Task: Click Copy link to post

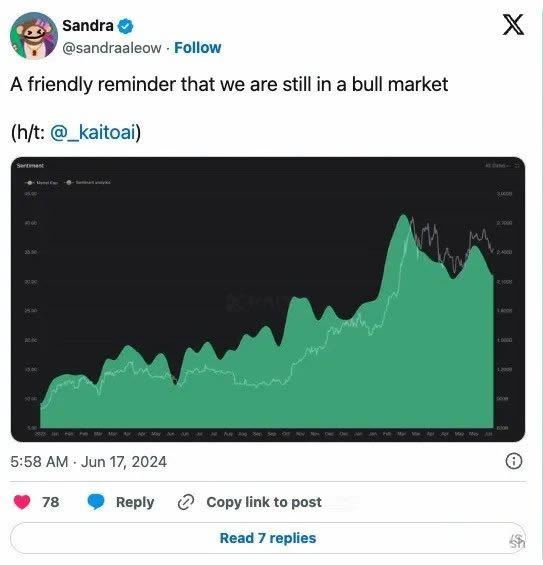Action: pos(264,502)
